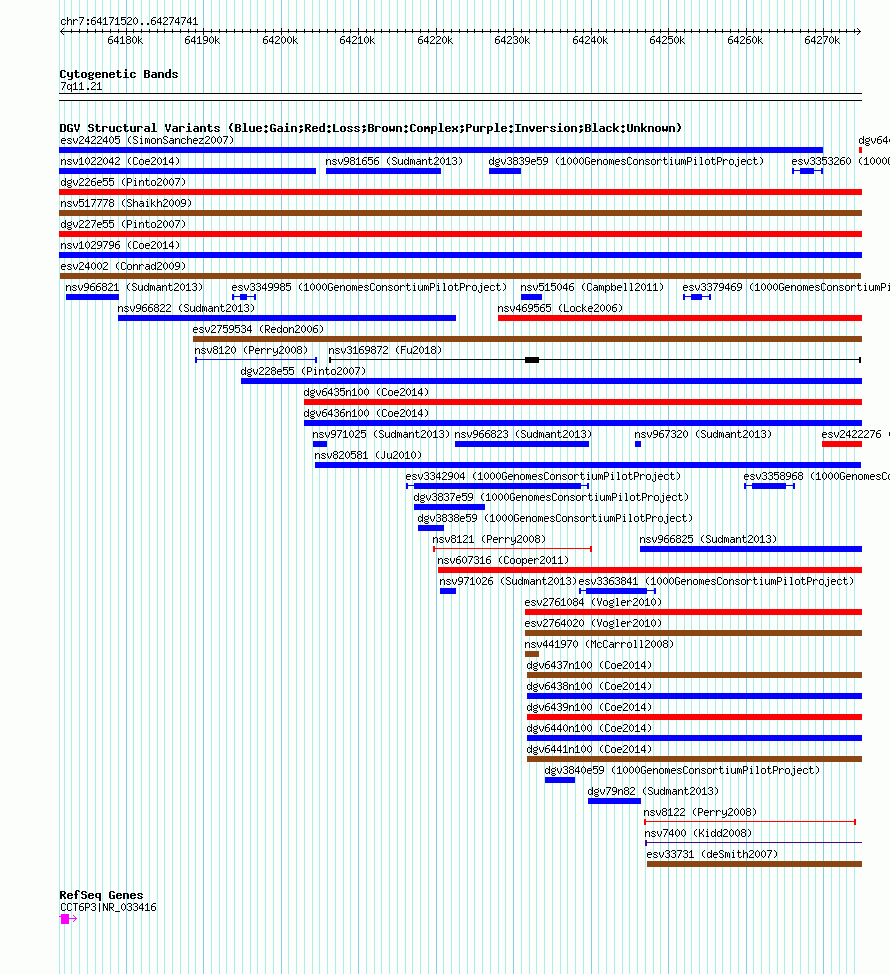The image size is (890, 974).
Task: Open nsv3169872 (Fu2018) label
Action: (x=385, y=350)
